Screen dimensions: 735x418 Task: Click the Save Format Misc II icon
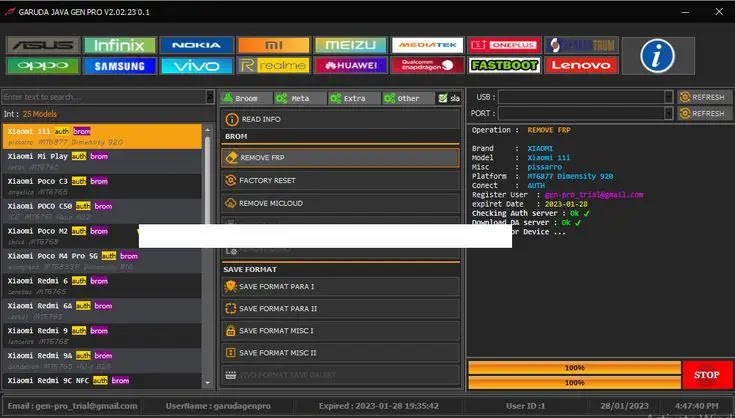pos(231,353)
